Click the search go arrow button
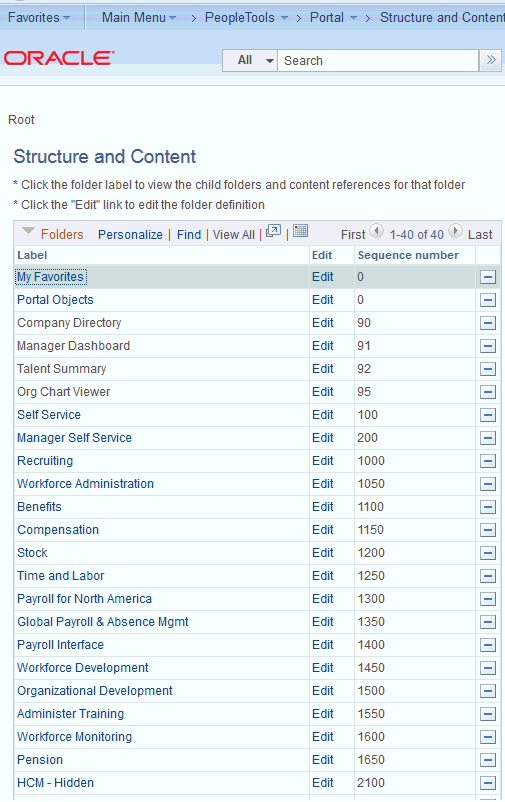Screen dimensions: 505x802 coord(491,60)
